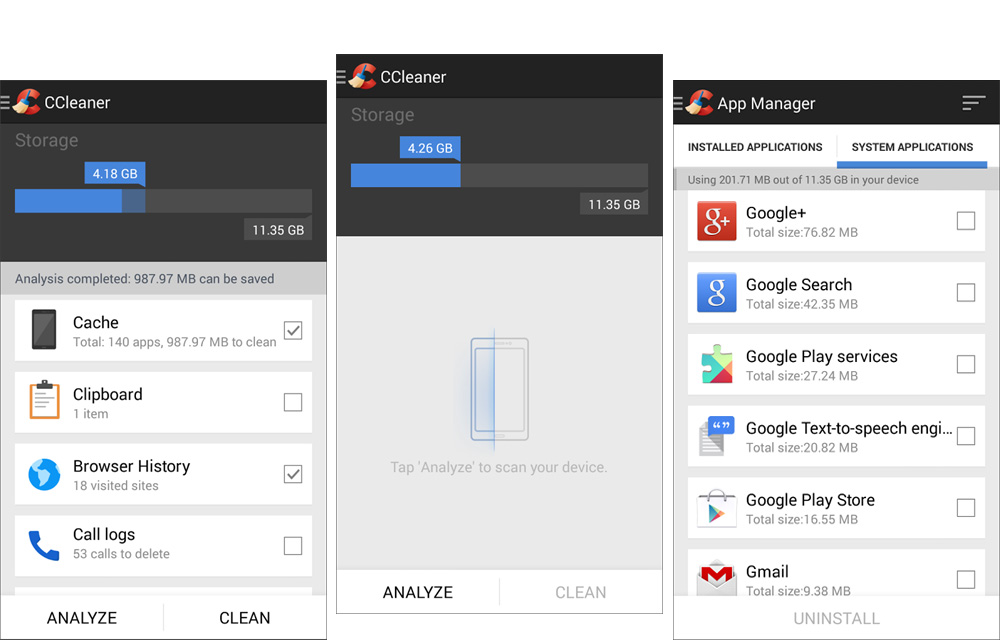This screenshot has width=1000, height=640.
Task: Select the Google Search checkbox
Action: pos(966,293)
